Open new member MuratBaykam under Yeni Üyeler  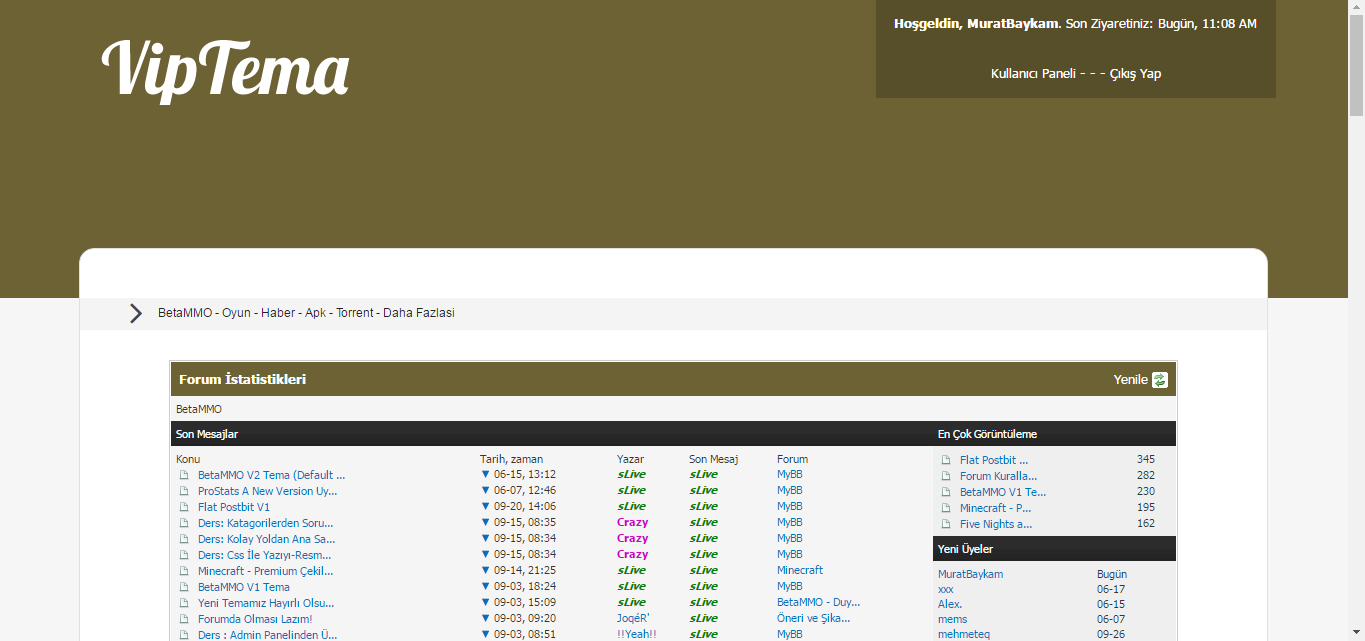tap(970, 574)
